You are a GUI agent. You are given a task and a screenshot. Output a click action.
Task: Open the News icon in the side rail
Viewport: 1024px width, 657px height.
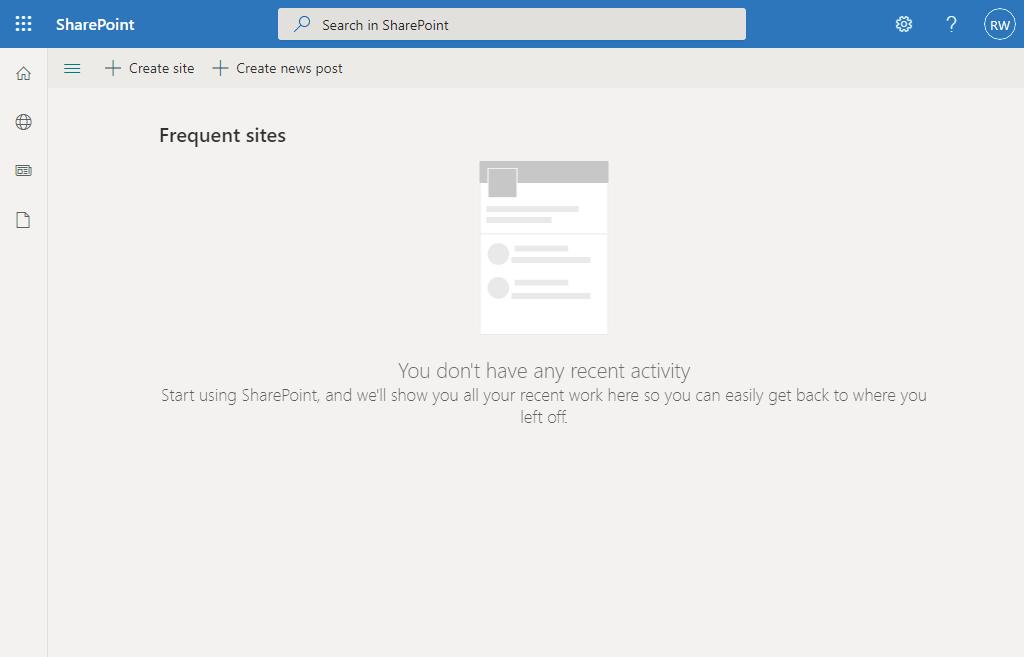(x=24, y=170)
